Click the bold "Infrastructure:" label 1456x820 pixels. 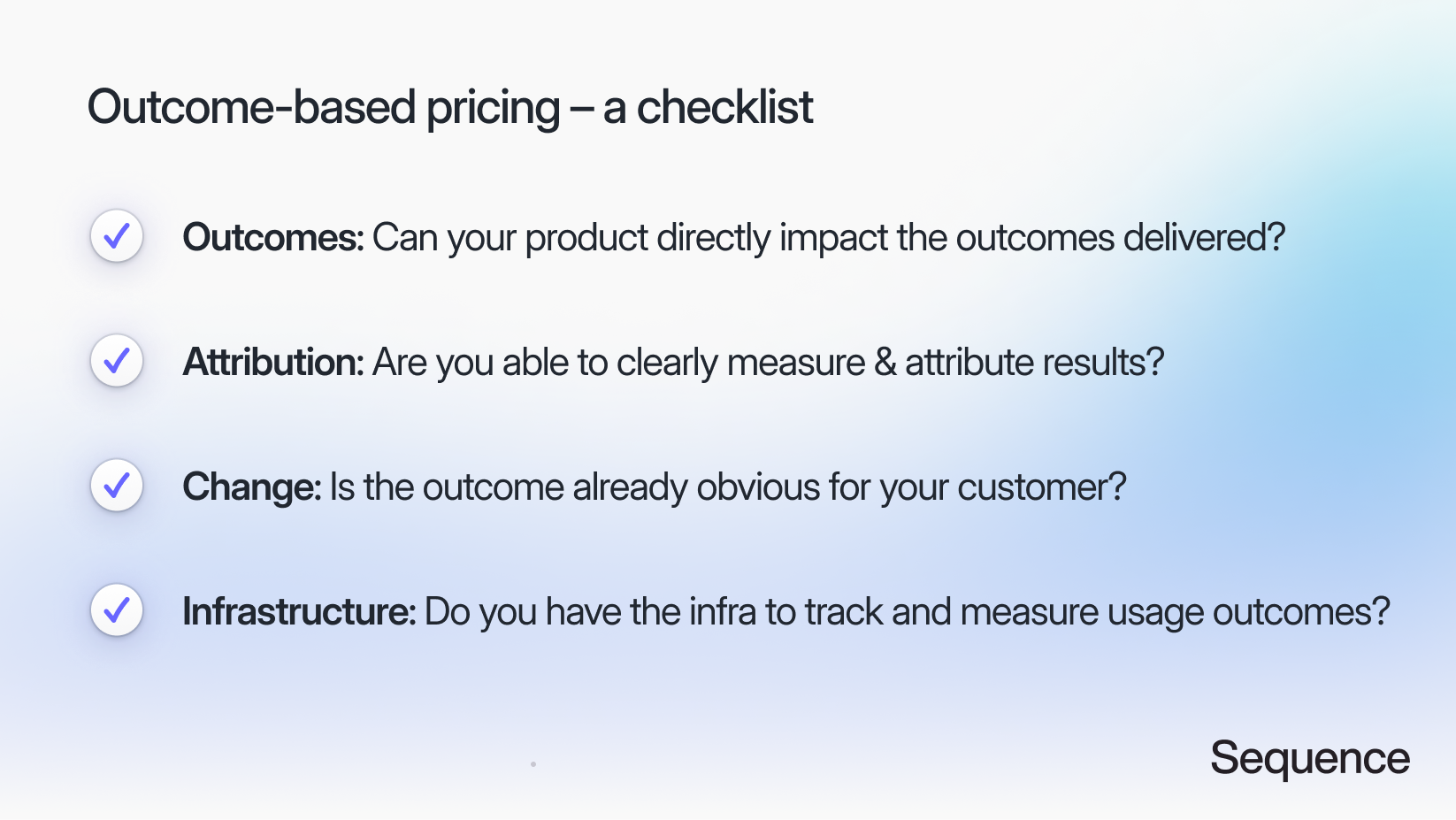(x=298, y=612)
